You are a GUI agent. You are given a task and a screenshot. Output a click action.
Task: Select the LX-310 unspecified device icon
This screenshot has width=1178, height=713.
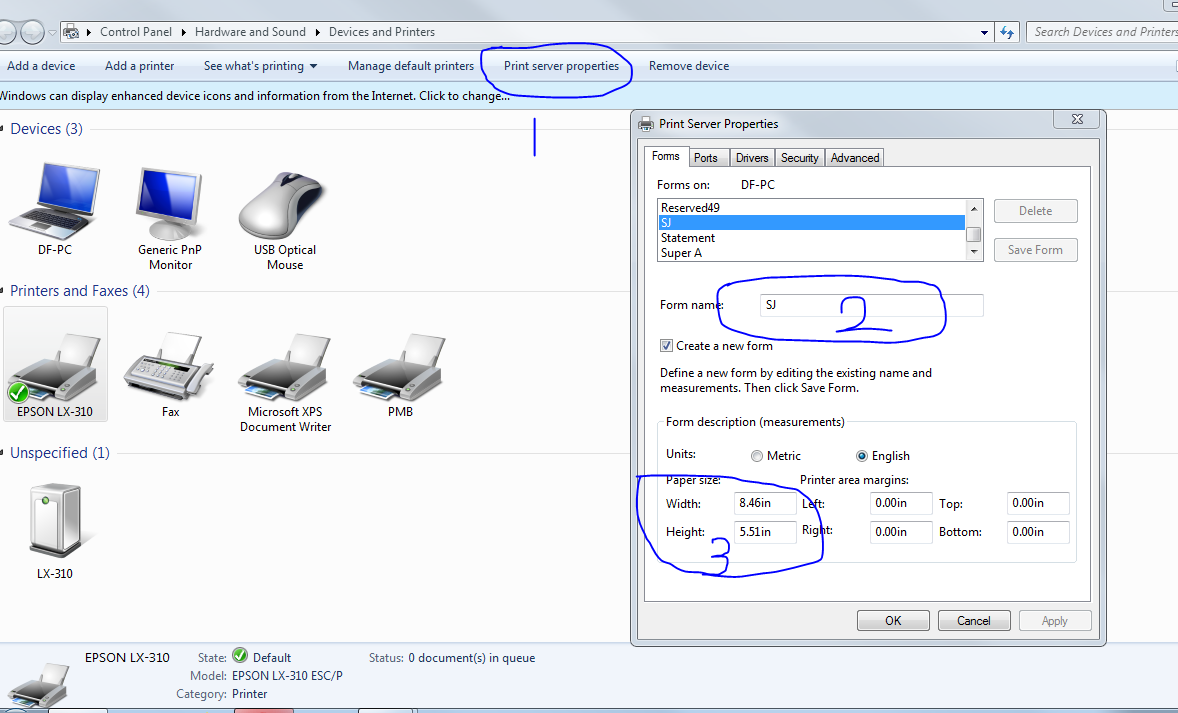tap(55, 520)
